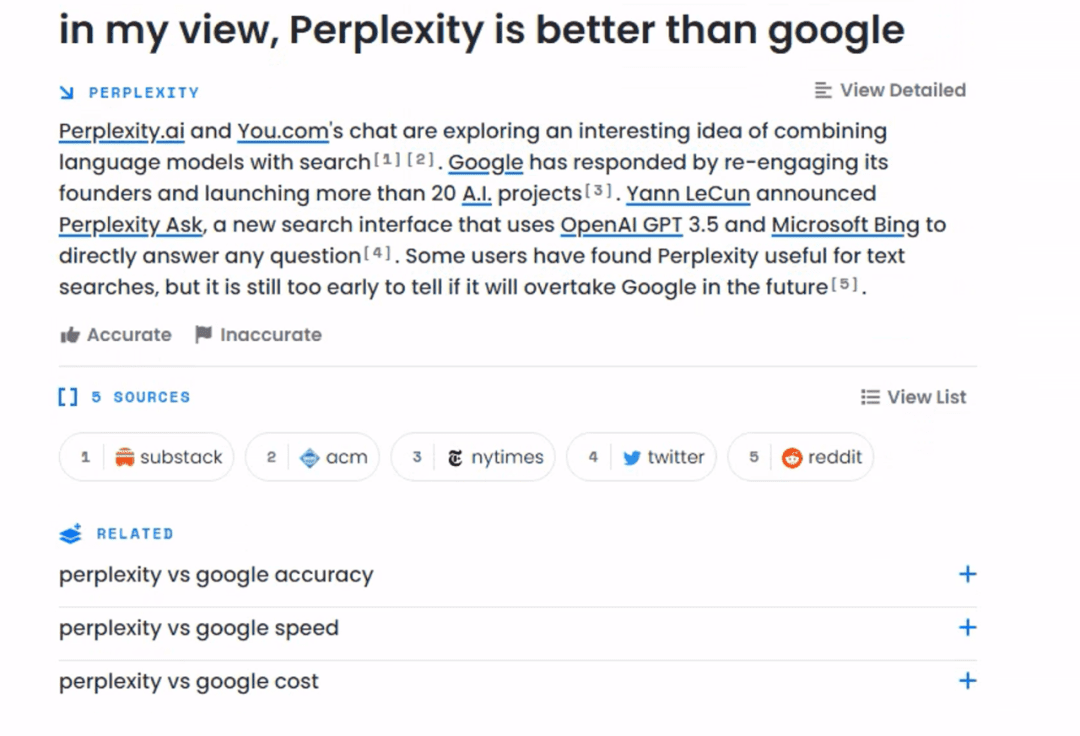Click the sources bracket icon
The height and width of the screenshot is (736, 1080).
tap(67, 396)
